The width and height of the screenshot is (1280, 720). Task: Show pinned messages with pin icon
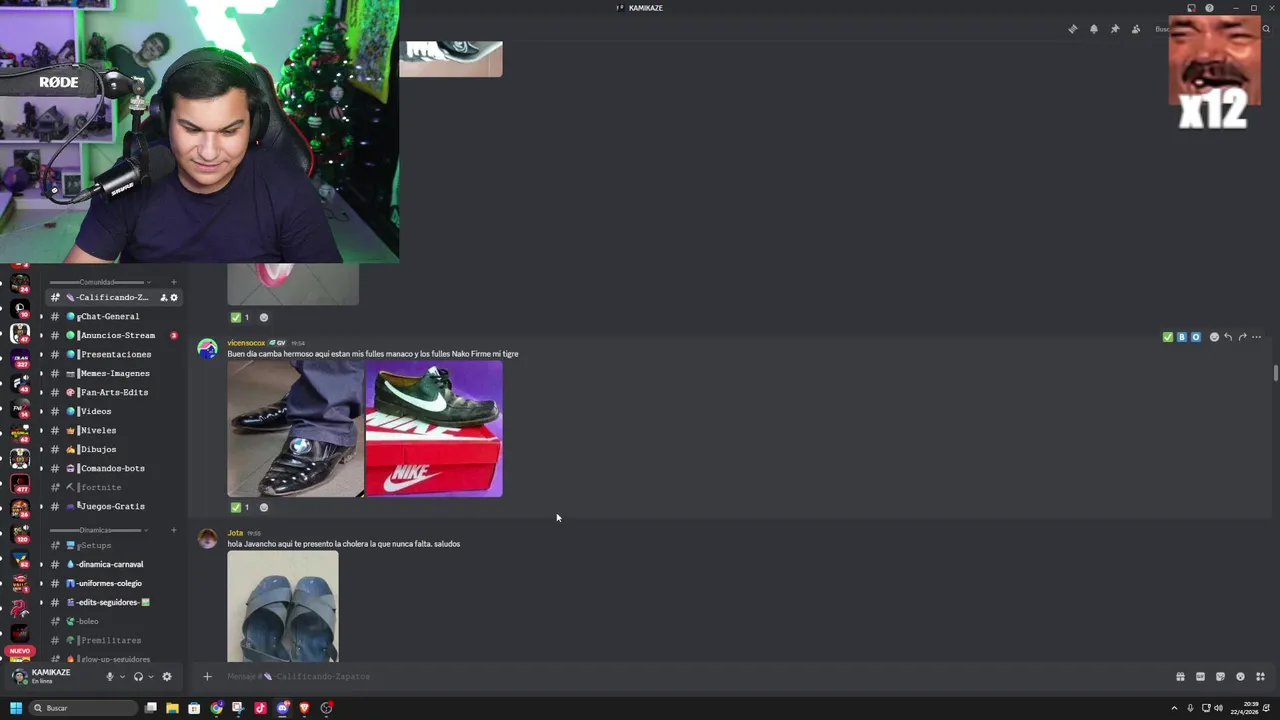pyautogui.click(x=1115, y=29)
